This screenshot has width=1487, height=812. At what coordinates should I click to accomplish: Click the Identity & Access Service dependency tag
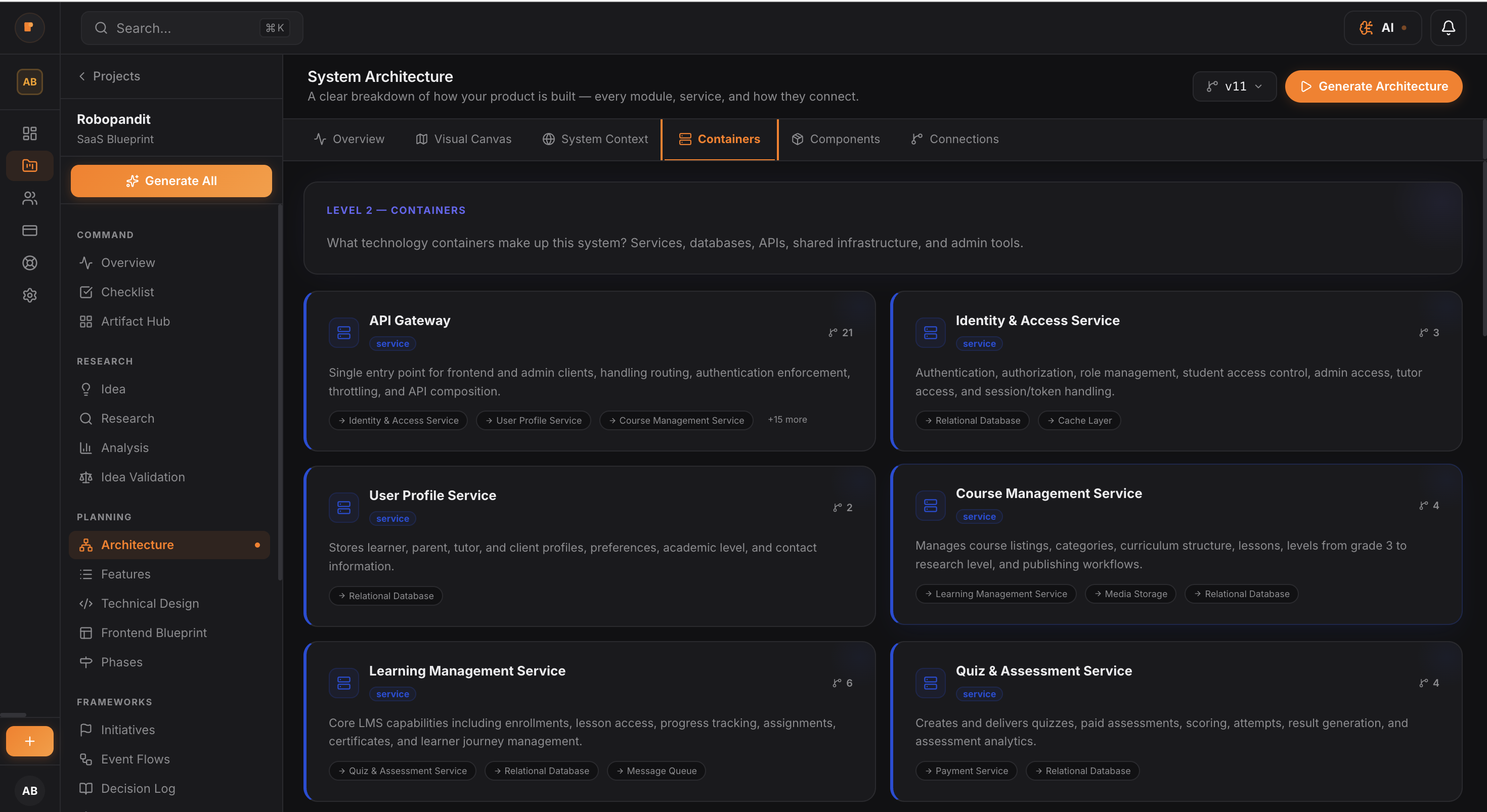click(398, 420)
